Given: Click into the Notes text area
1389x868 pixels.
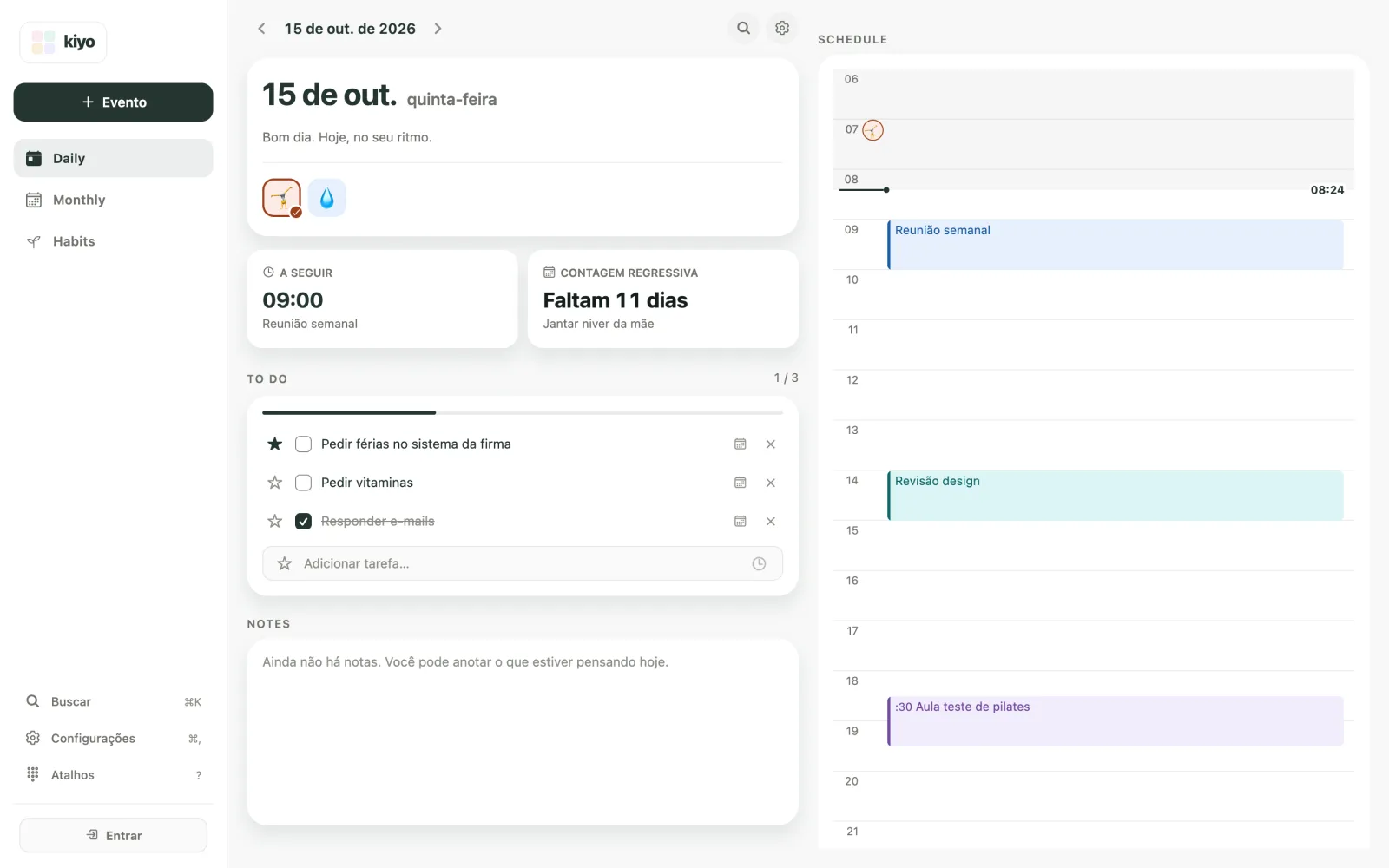Looking at the screenshot, I should [523, 732].
